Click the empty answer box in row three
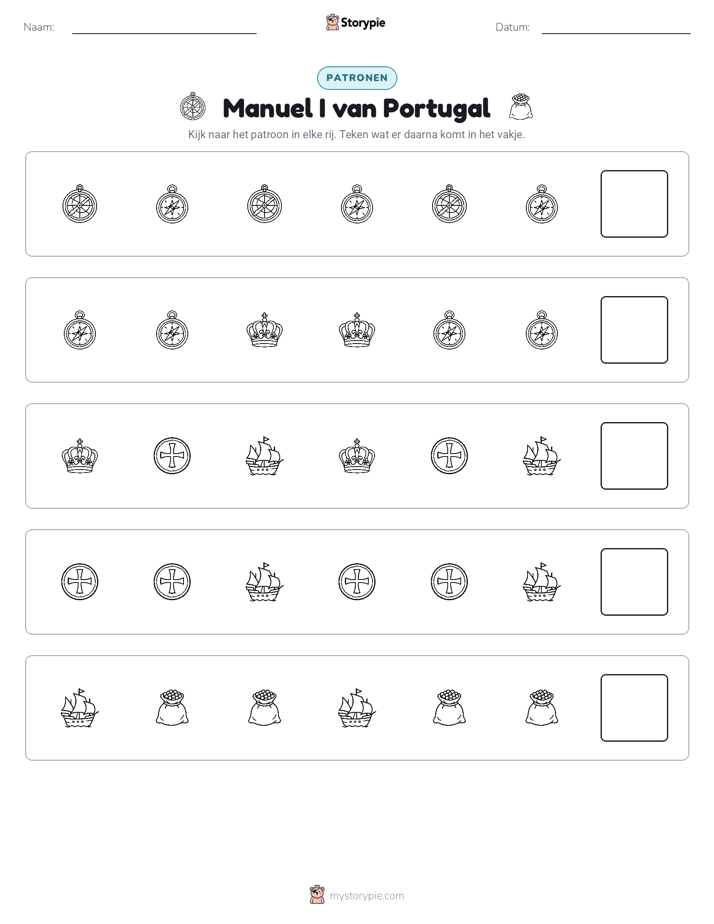Screen dimensions: 714x924 [x=634, y=456]
